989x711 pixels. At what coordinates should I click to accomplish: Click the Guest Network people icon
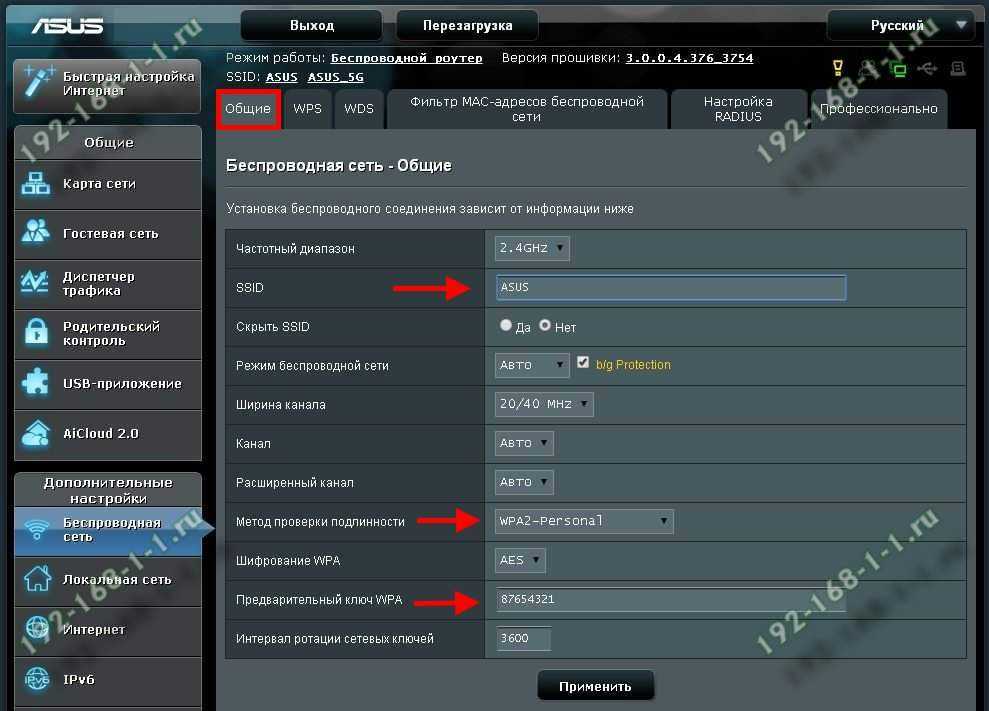tap(36, 232)
